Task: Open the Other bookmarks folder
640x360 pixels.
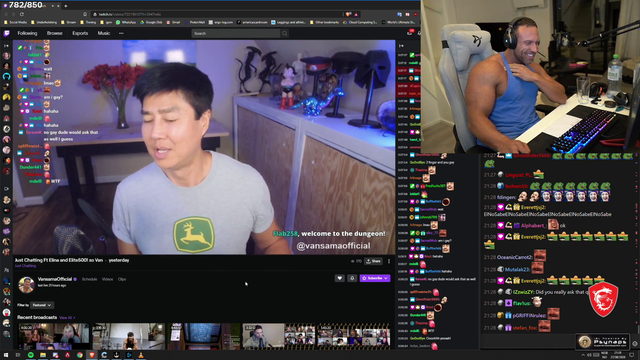Action: click(x=325, y=22)
